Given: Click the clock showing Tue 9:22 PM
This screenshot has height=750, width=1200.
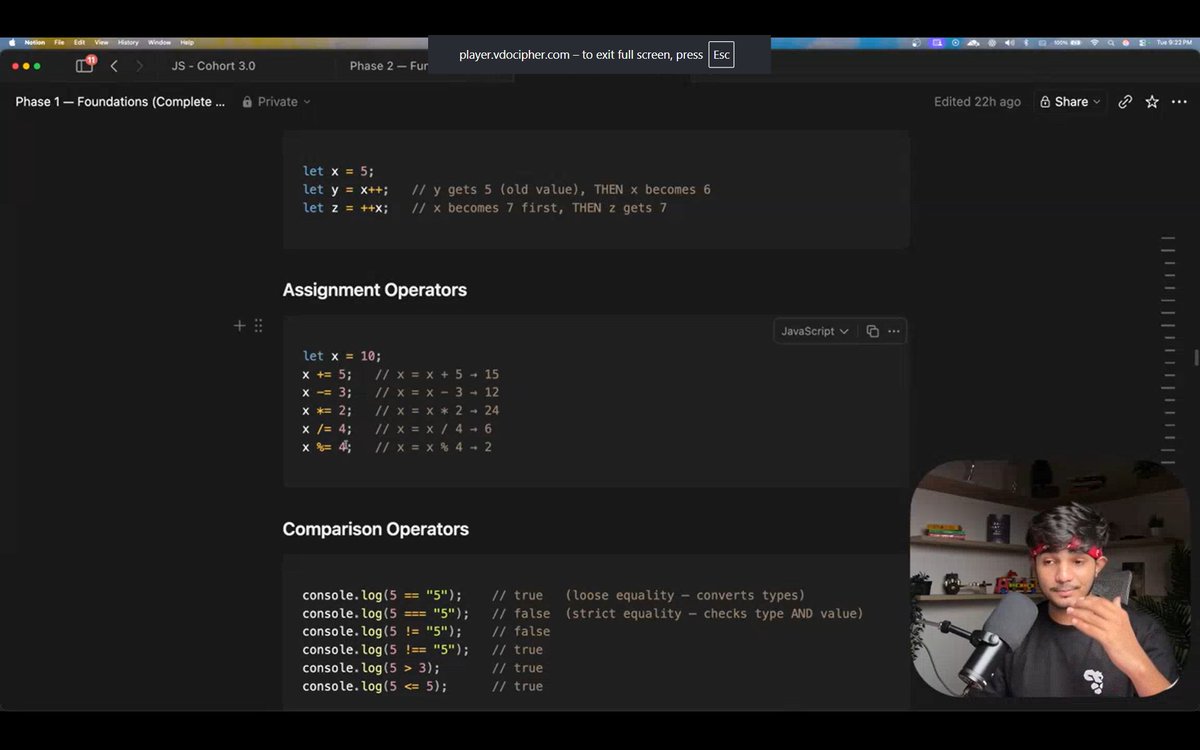Looking at the screenshot, I should point(1176,43).
